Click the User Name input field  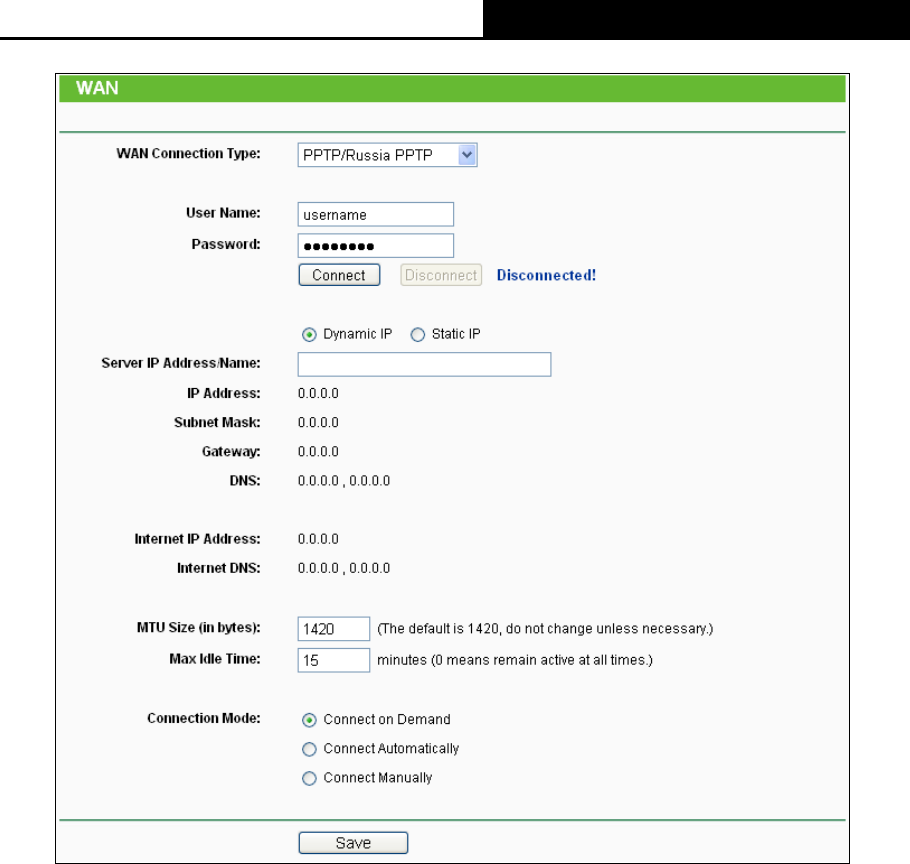click(x=375, y=215)
